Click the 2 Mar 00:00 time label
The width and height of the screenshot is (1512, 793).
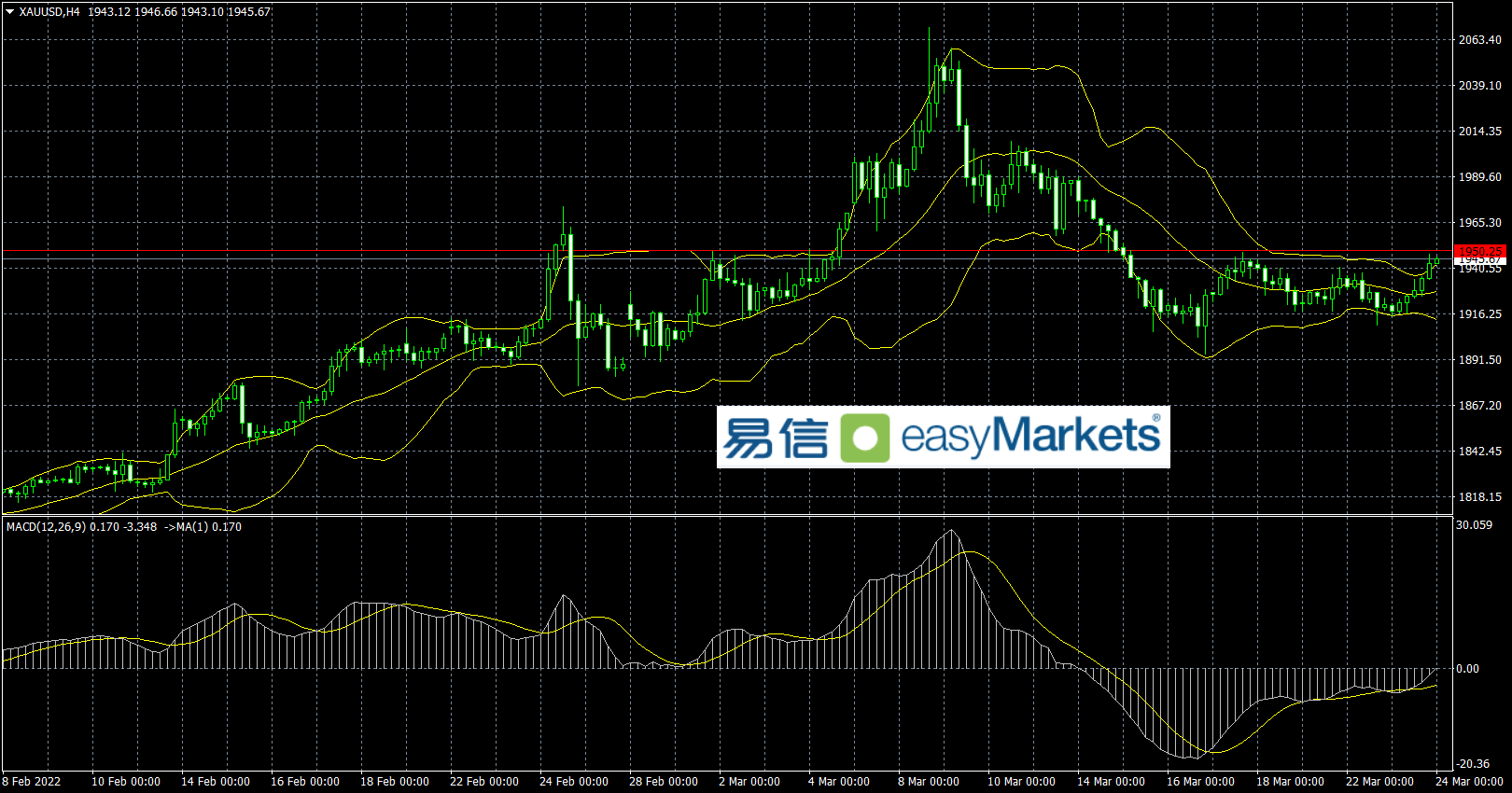(749, 782)
